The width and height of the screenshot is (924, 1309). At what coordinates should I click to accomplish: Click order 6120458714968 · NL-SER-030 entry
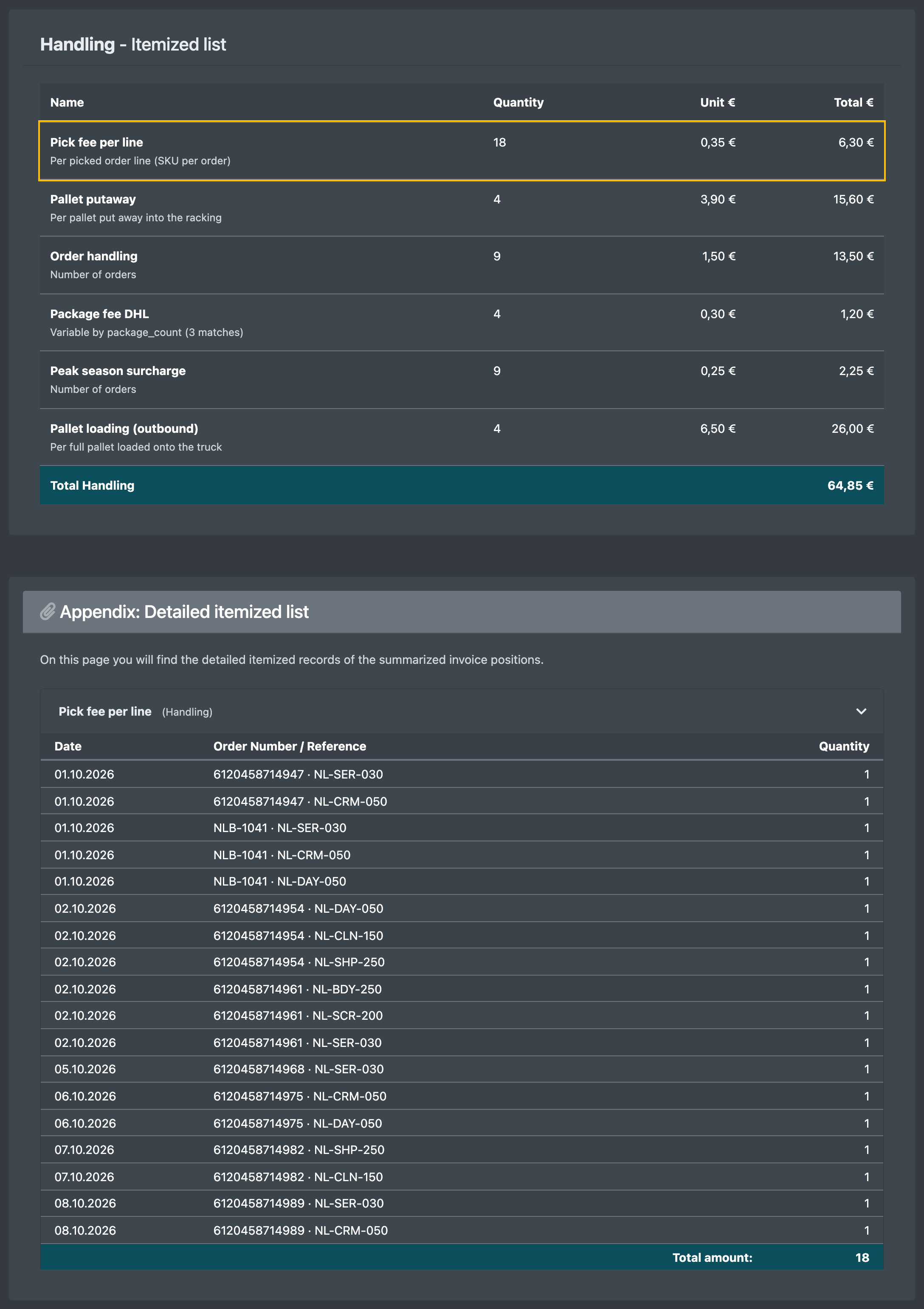[x=298, y=1069]
